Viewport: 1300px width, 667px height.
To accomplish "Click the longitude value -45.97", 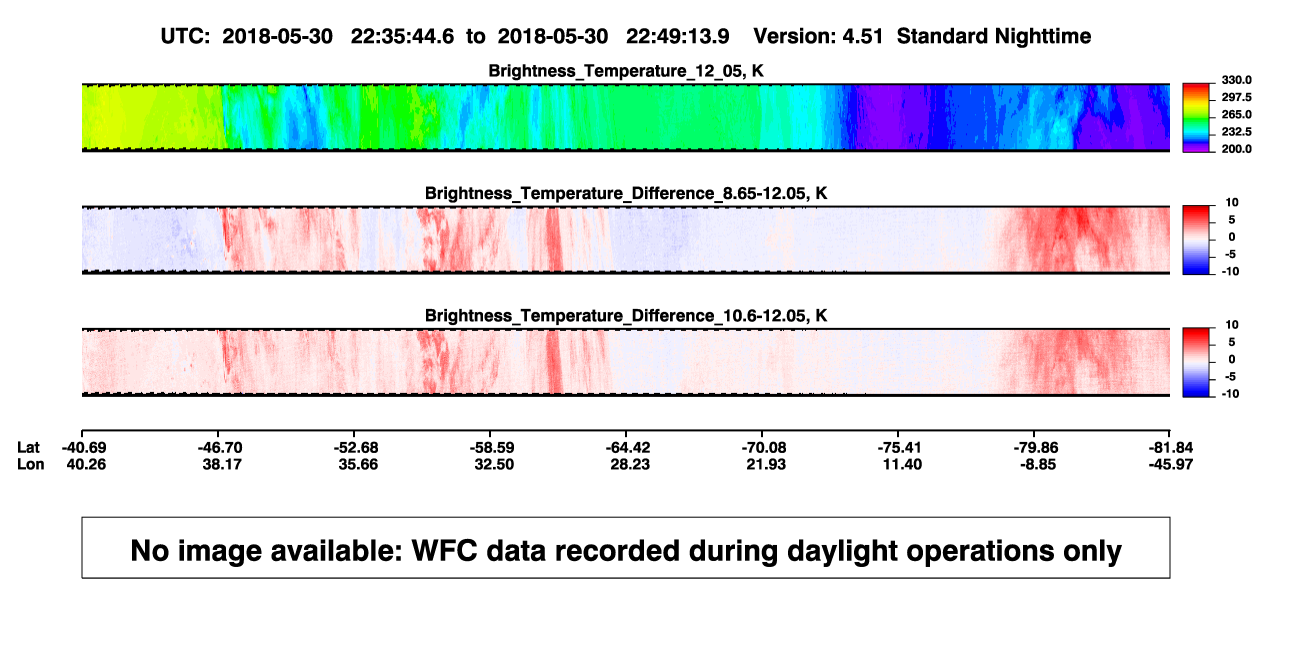I will (x=1172, y=464).
